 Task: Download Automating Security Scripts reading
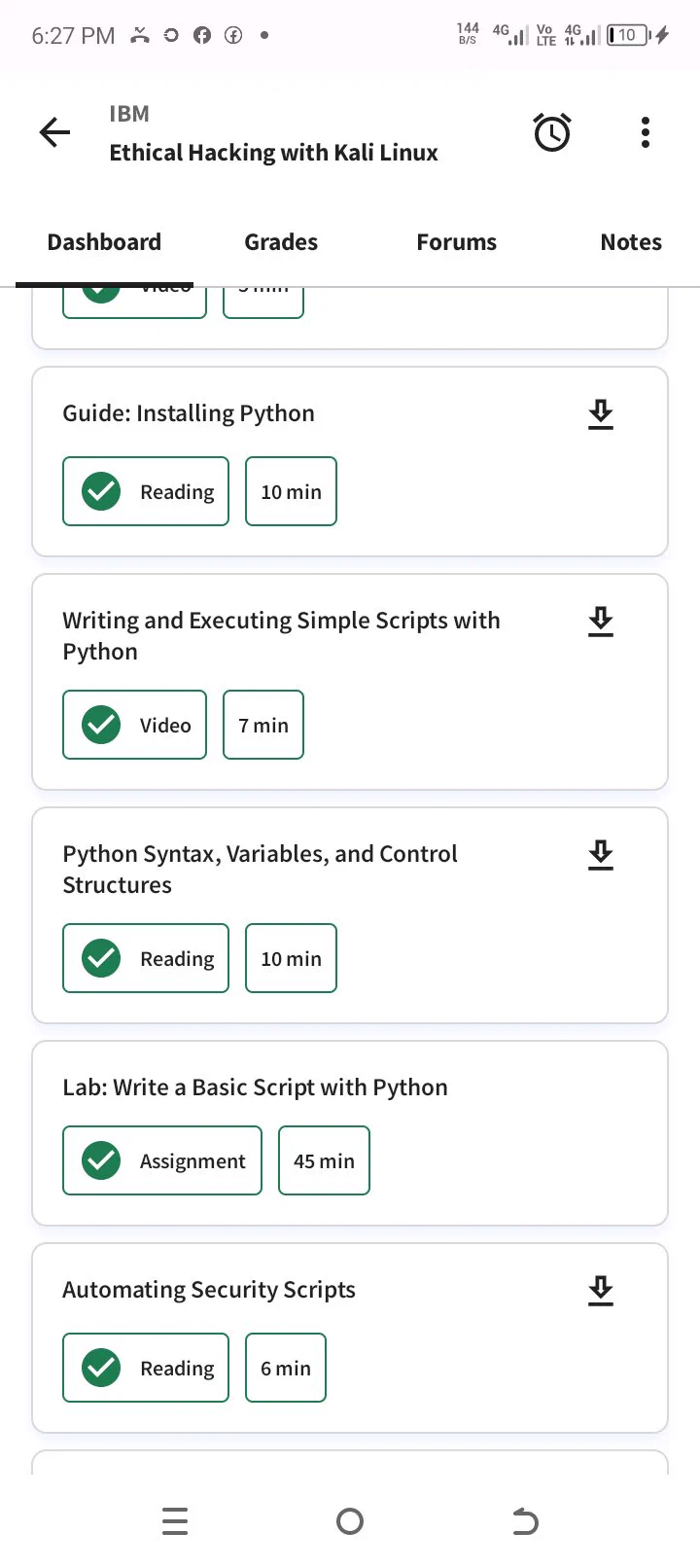click(x=601, y=1291)
